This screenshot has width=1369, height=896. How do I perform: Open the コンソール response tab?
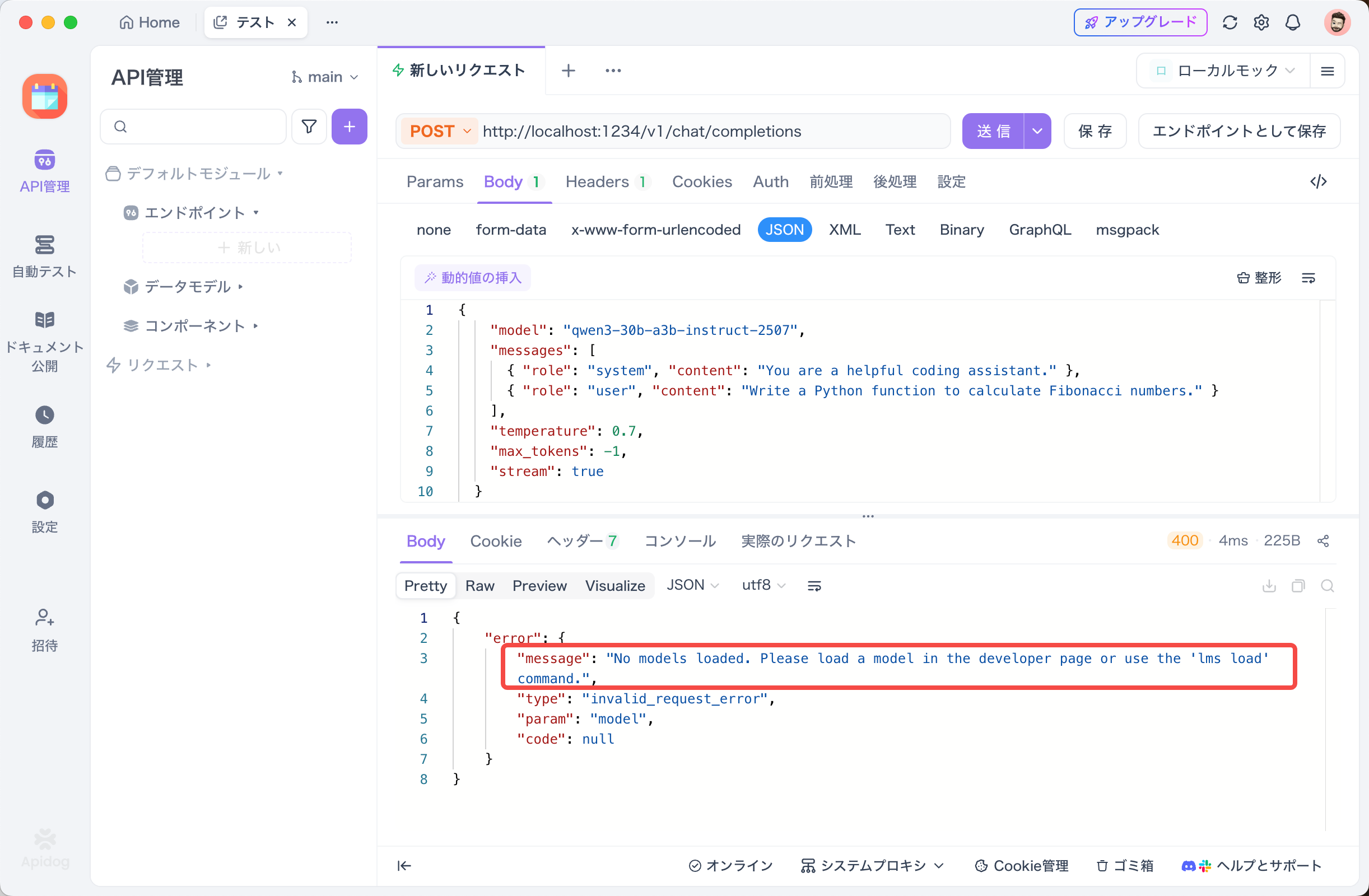tap(679, 540)
